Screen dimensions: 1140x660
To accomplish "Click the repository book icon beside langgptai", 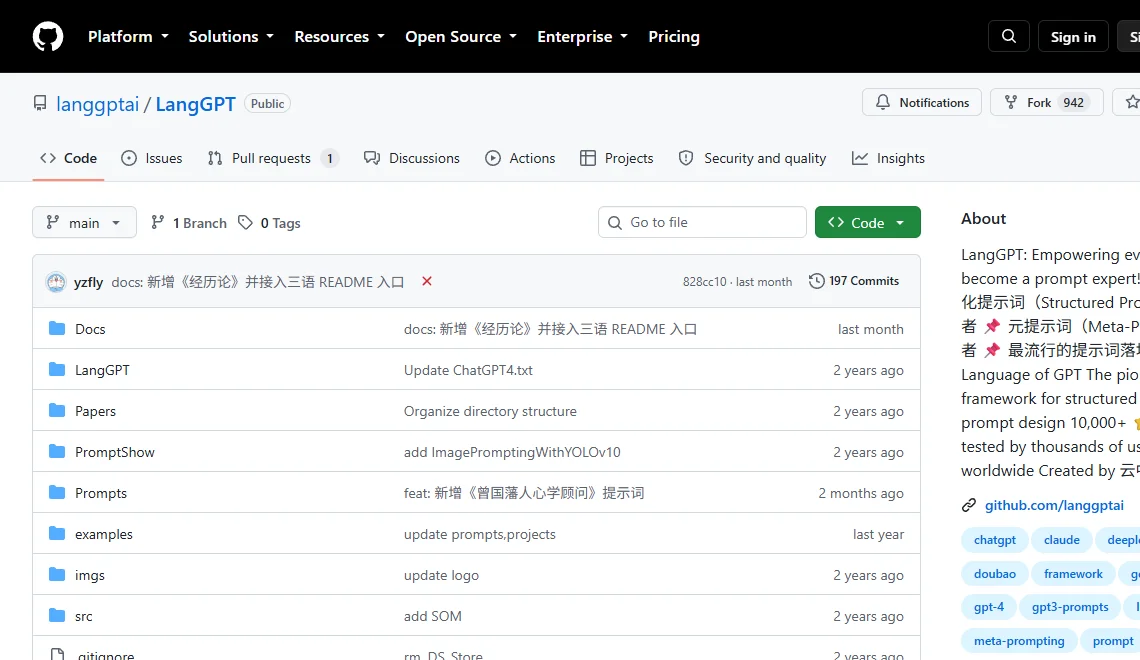I will coord(40,103).
